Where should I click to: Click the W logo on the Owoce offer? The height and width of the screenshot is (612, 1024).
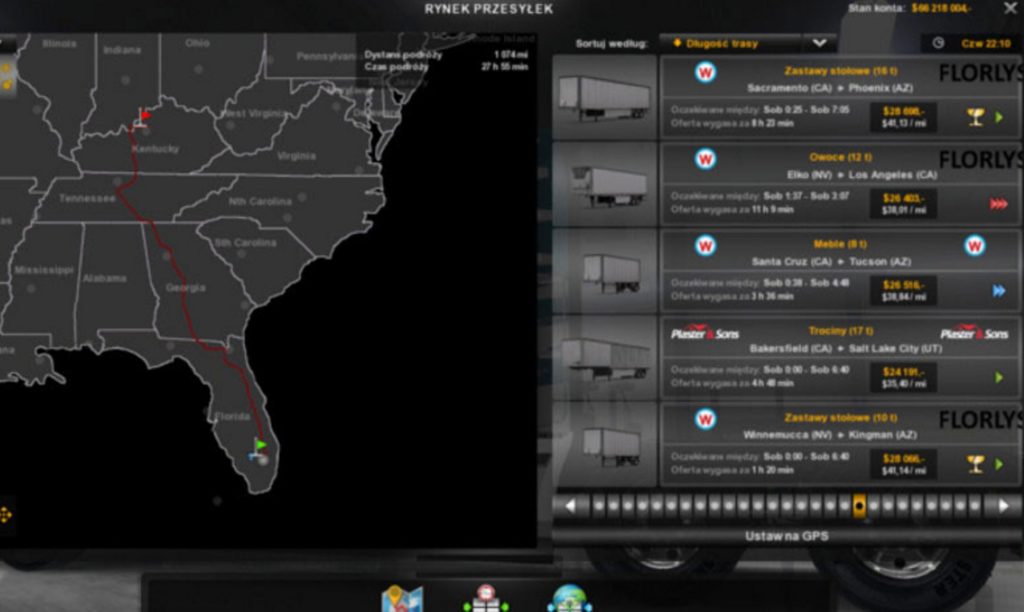(708, 158)
